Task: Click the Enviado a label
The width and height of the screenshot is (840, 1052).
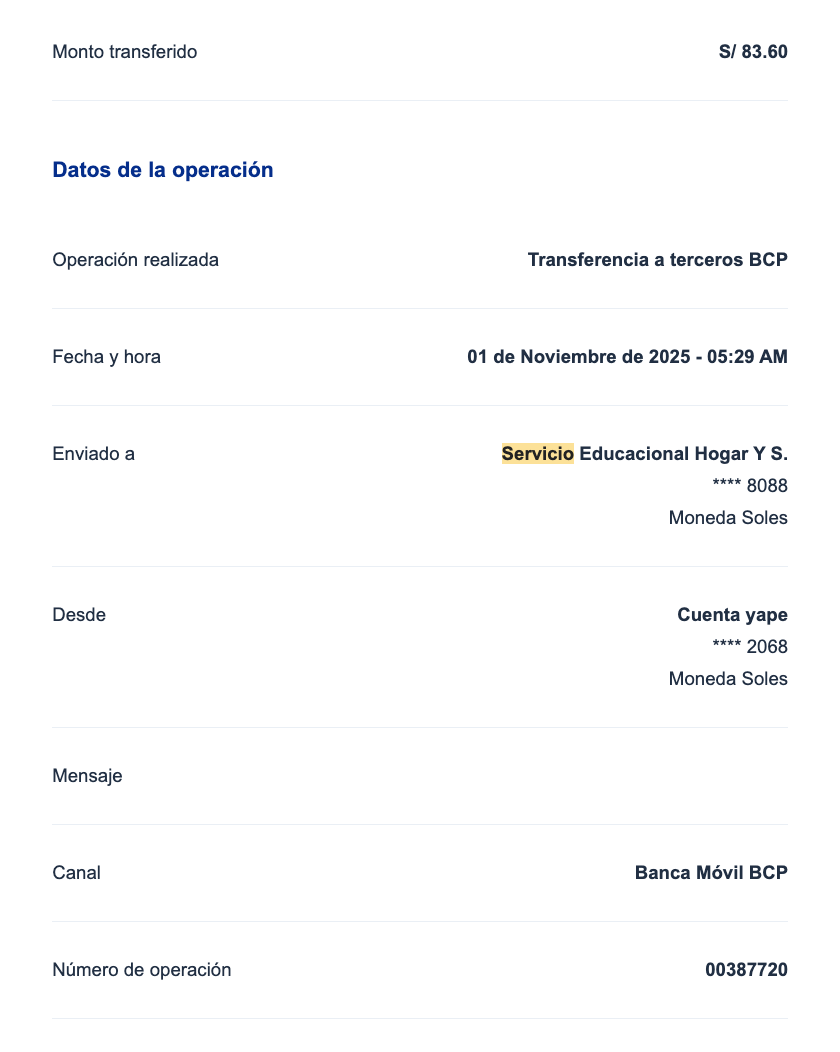Action: [x=93, y=454]
